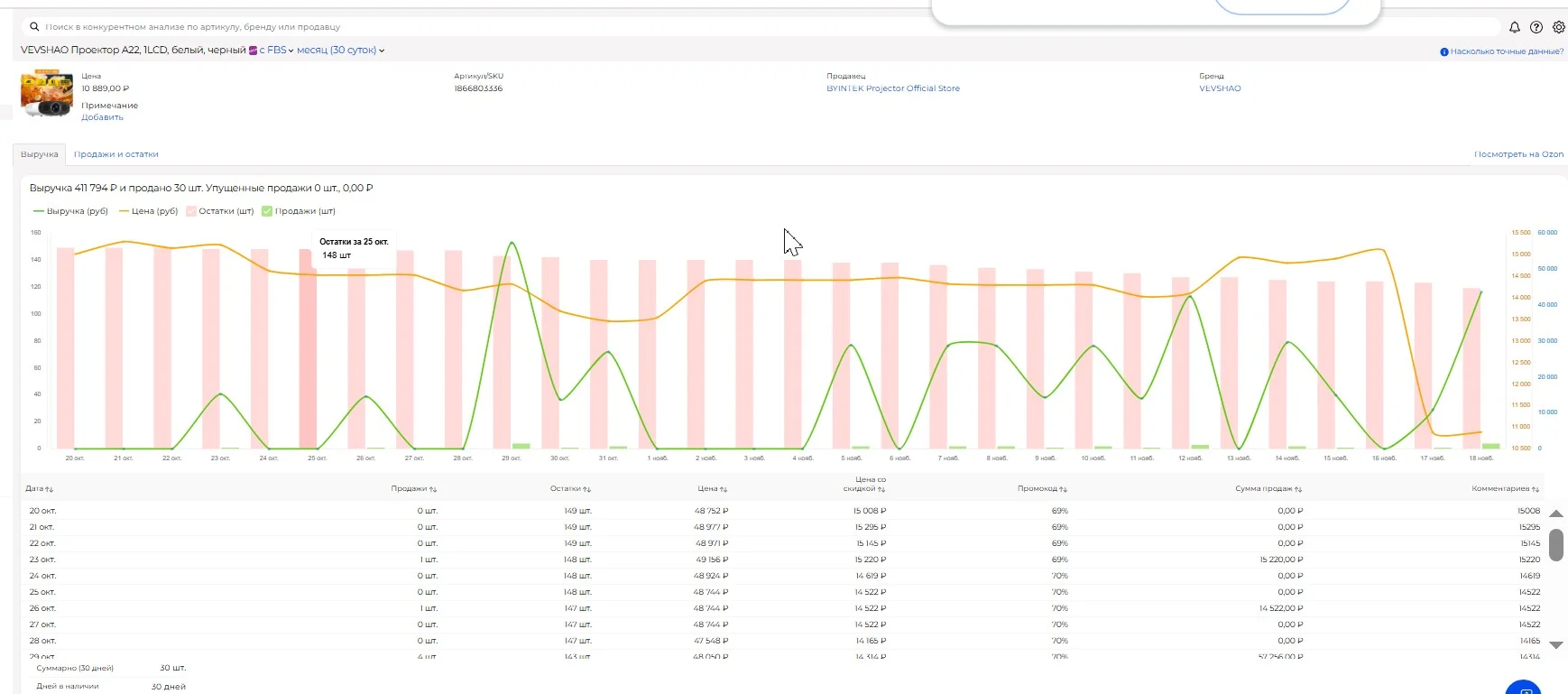Click the blue info icon beside data accuracy
This screenshot has width=1568, height=694.
point(1444,51)
